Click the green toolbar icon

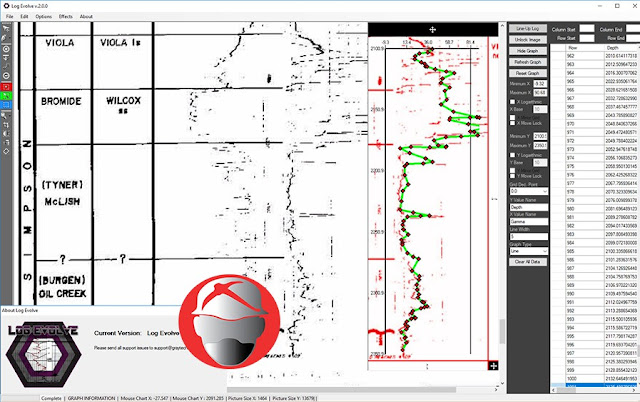[x=6, y=96]
